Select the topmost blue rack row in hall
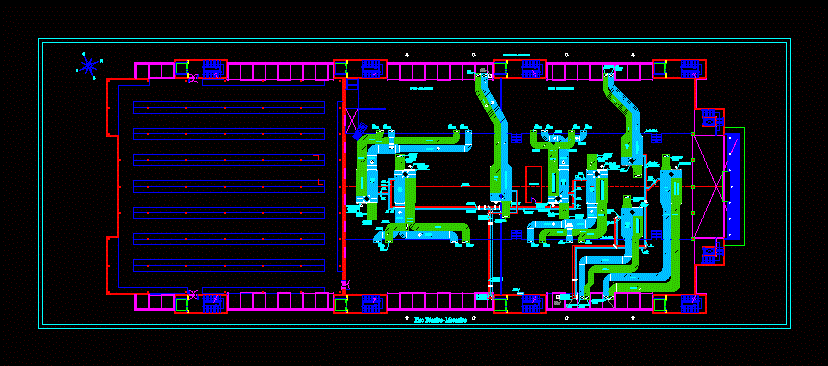Screen dimensions: 828x366 (x=229, y=108)
